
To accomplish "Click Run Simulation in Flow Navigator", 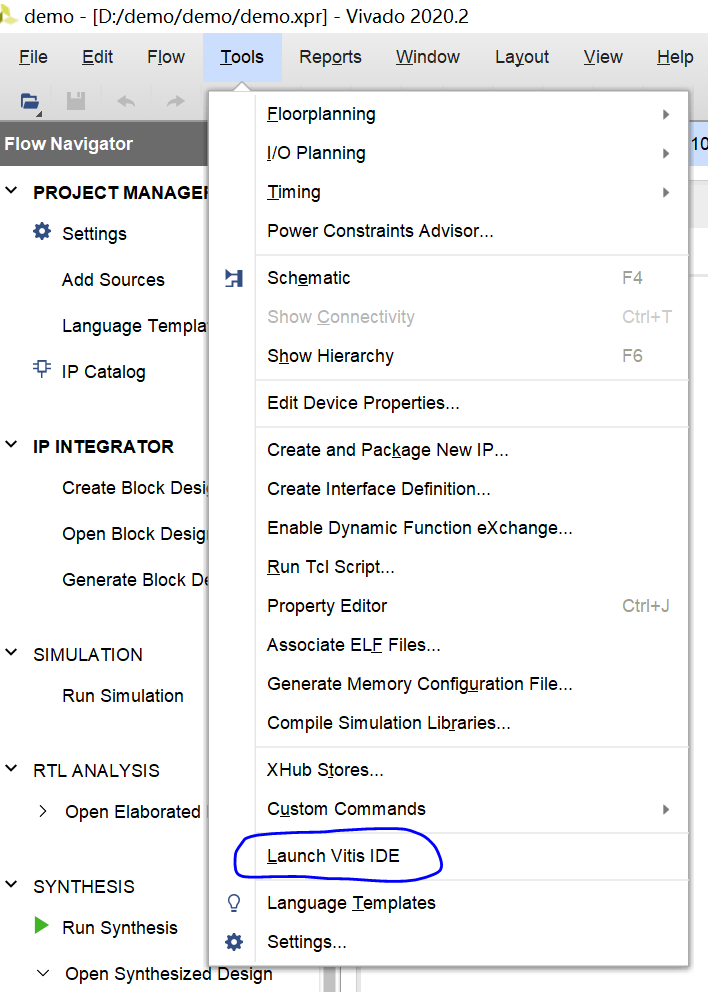I will pyautogui.click(x=123, y=696).
